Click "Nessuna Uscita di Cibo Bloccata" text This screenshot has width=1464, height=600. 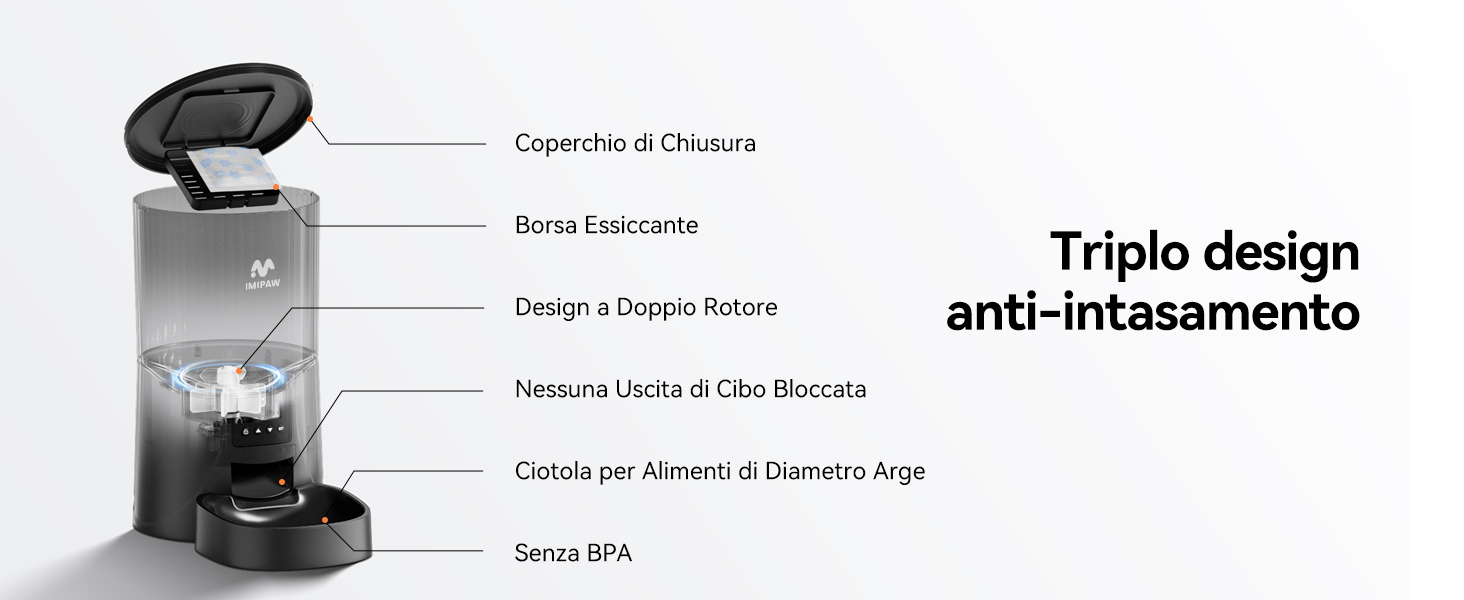690,389
